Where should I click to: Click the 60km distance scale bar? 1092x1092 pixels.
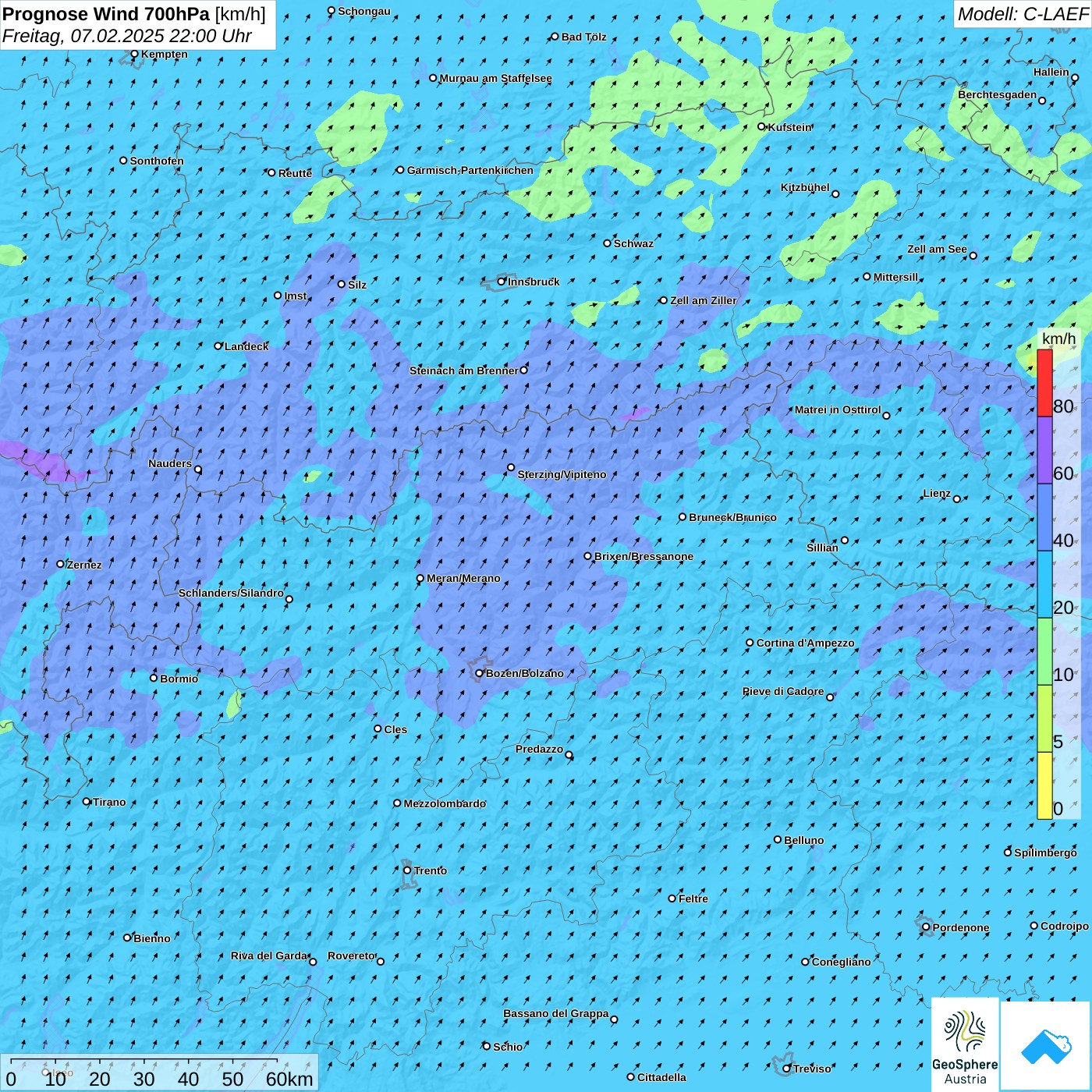(144, 1060)
